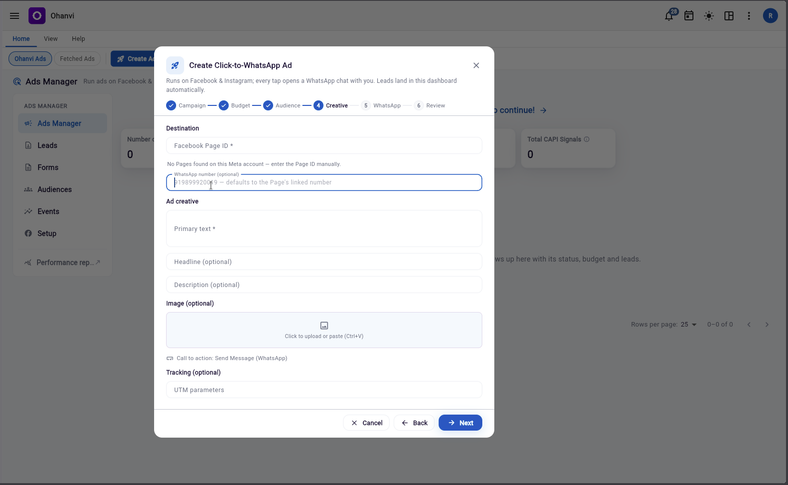This screenshot has height=485, width=788.
Task: Open Ads Manager in sidebar
Action: 62,124
